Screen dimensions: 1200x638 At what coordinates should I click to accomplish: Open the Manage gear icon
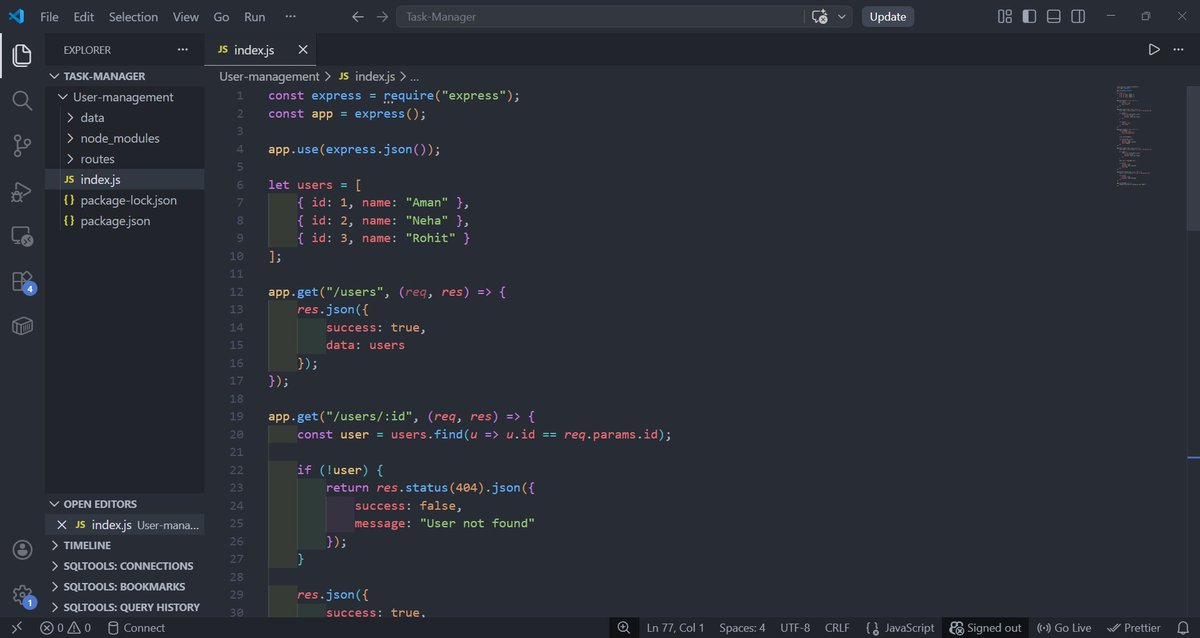click(22, 596)
